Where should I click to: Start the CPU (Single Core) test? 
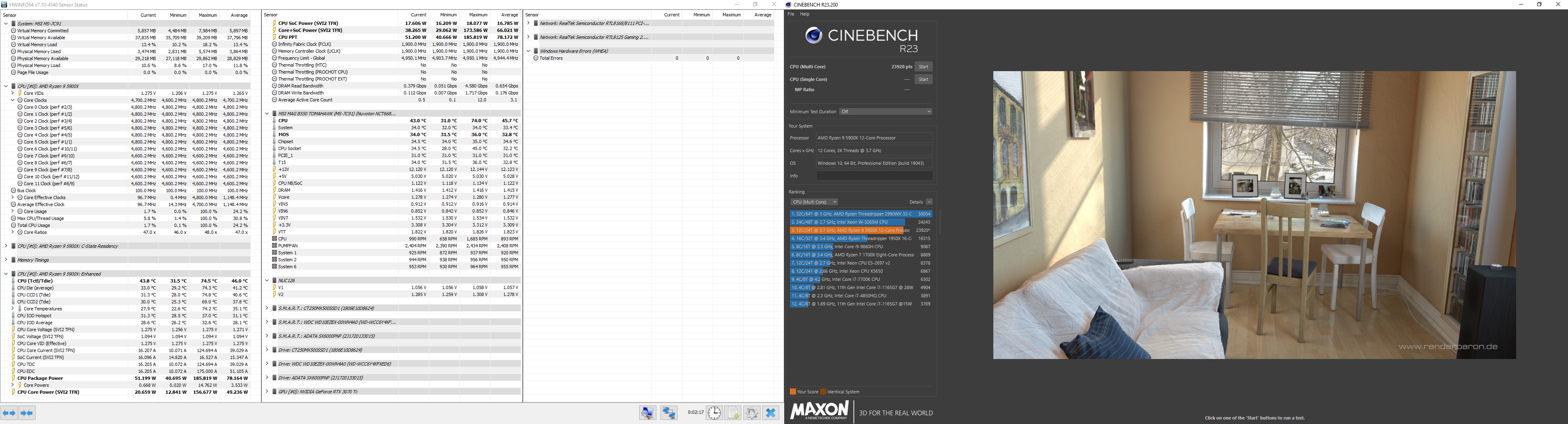click(x=923, y=79)
